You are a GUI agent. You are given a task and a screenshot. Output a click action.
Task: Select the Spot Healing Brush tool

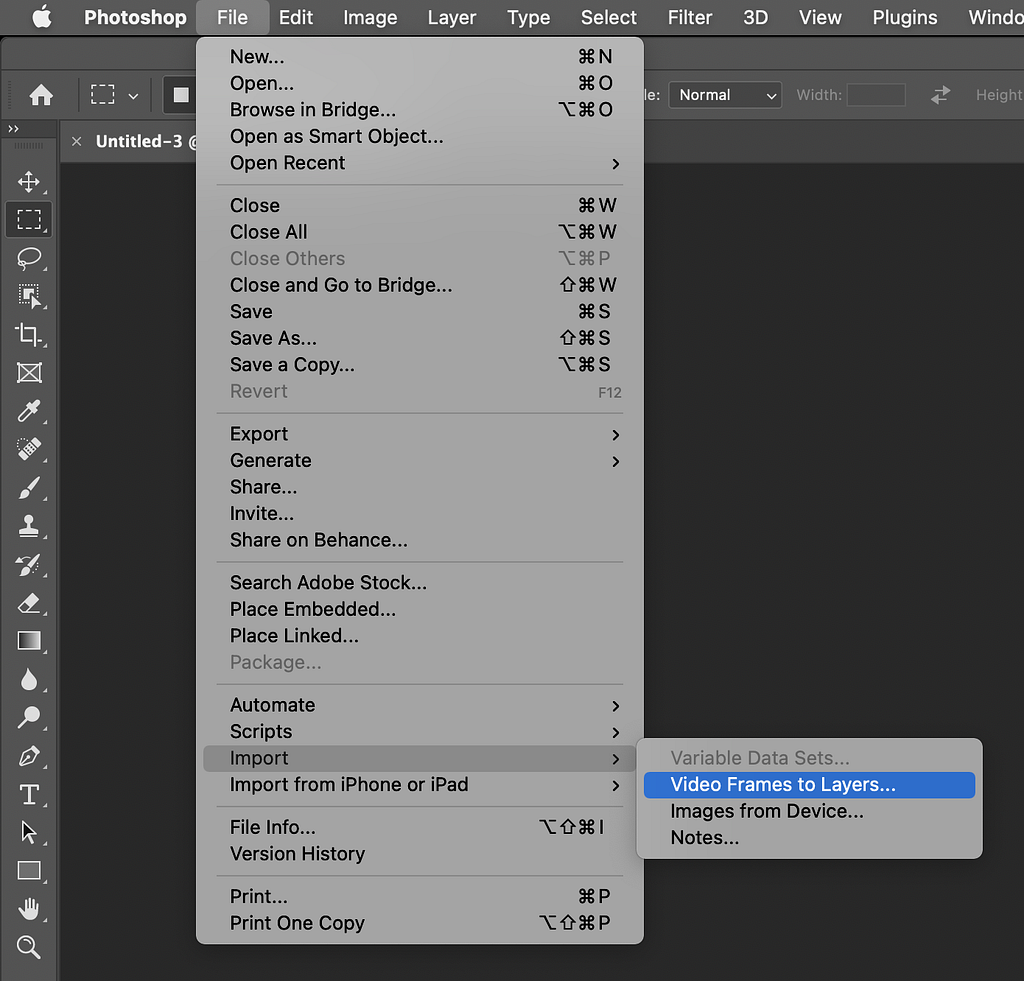click(29, 449)
